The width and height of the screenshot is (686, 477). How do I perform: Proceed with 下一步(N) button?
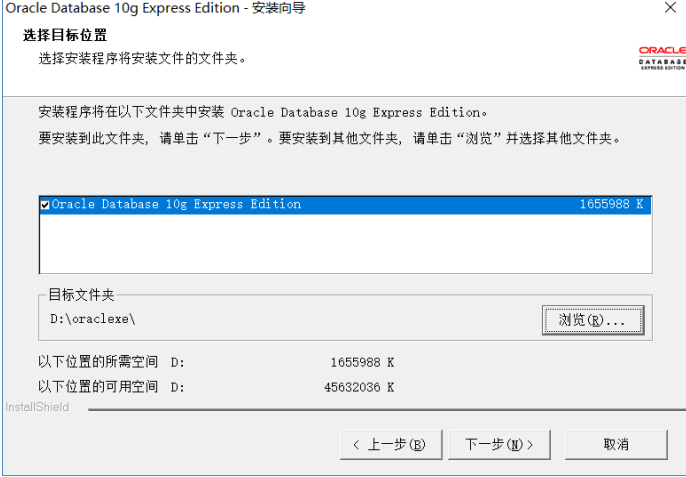[499, 445]
